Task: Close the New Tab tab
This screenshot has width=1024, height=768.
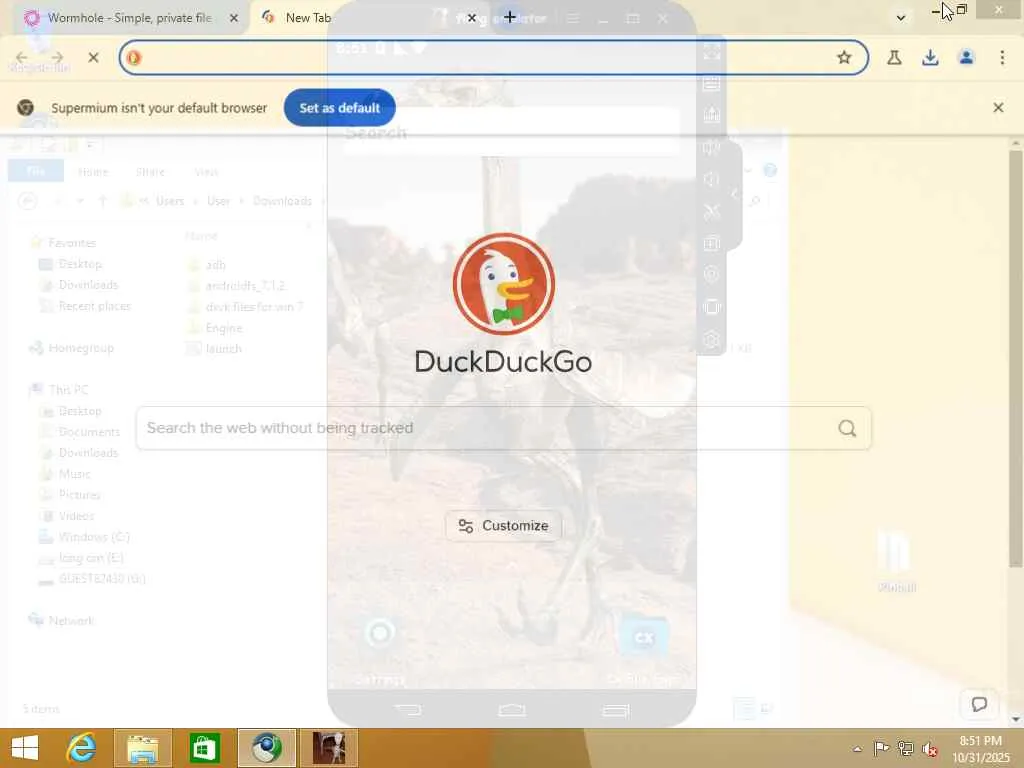Action: click(472, 18)
